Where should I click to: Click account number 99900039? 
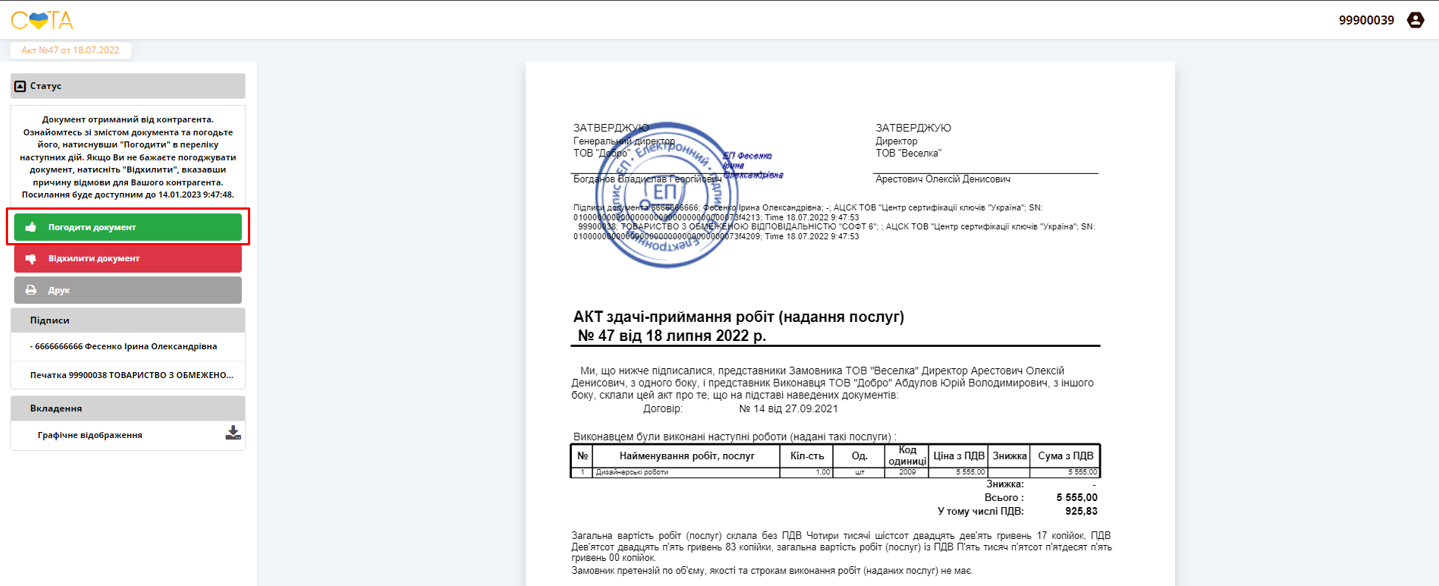(1366, 20)
